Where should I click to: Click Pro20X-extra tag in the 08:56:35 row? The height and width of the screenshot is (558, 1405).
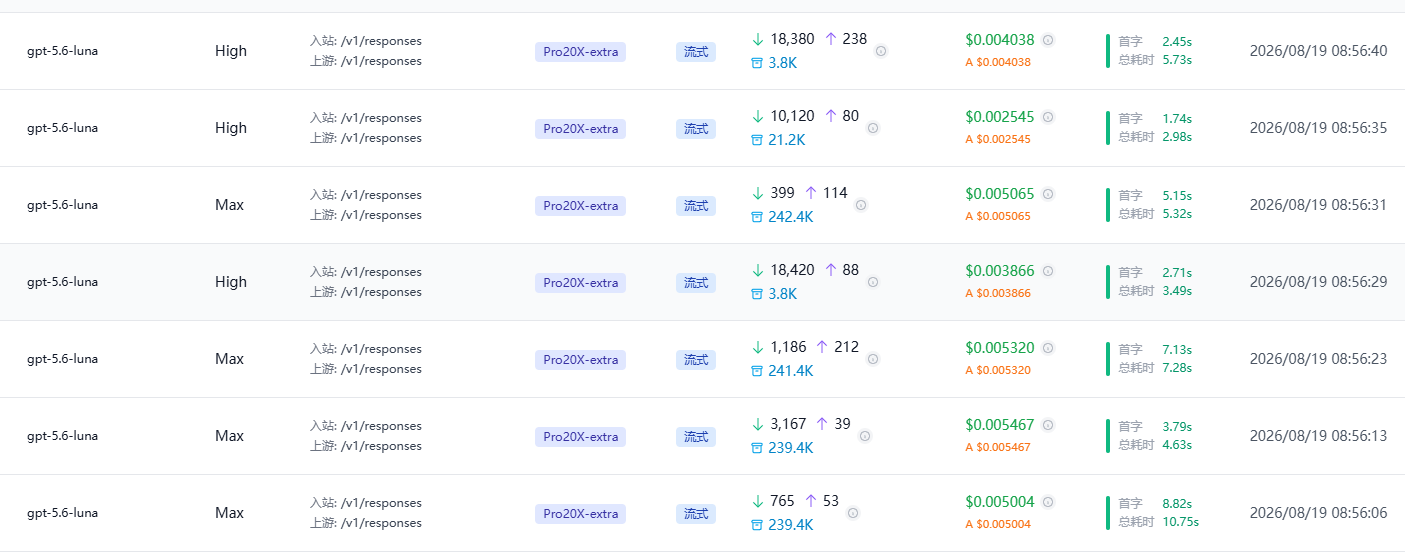pos(580,129)
